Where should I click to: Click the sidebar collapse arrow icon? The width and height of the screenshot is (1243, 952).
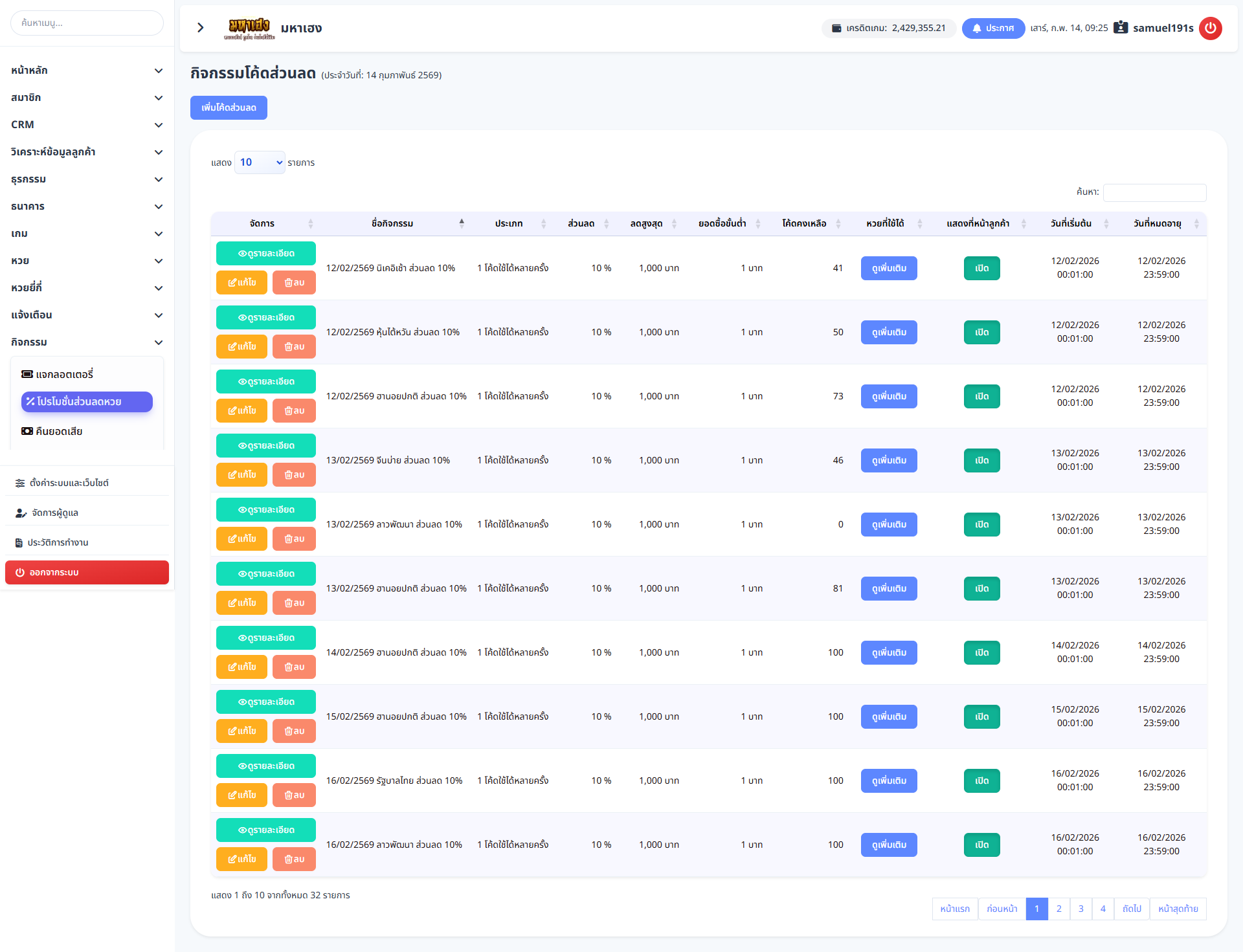[x=201, y=28]
